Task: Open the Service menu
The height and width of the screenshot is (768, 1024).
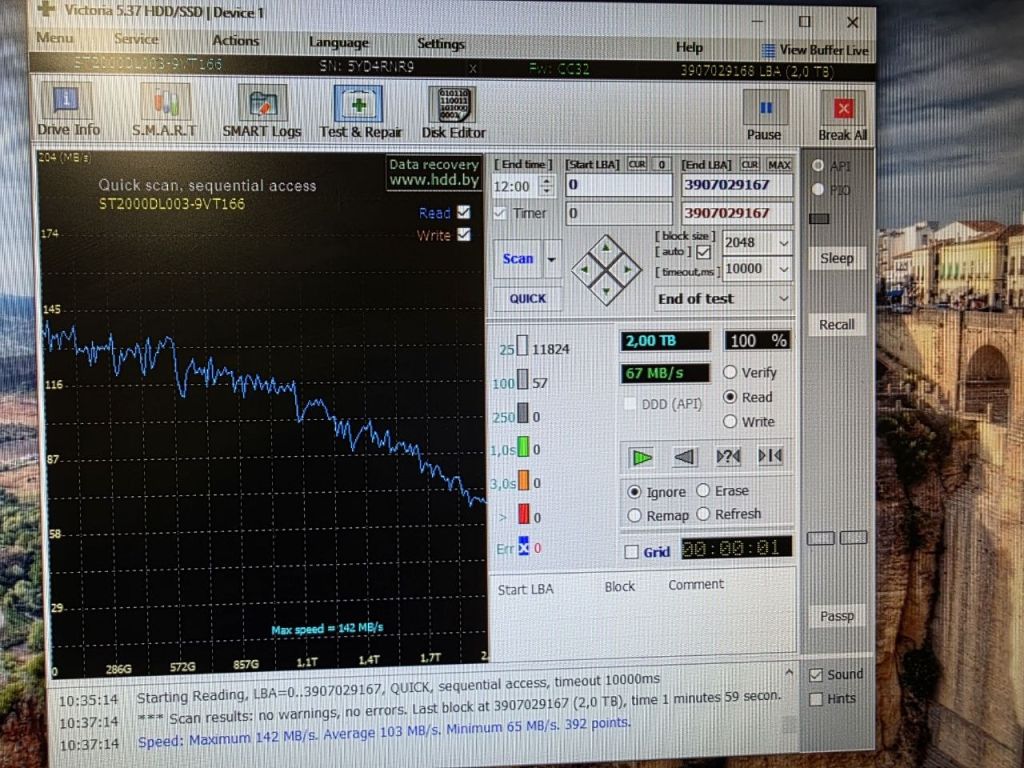Action: tap(136, 39)
